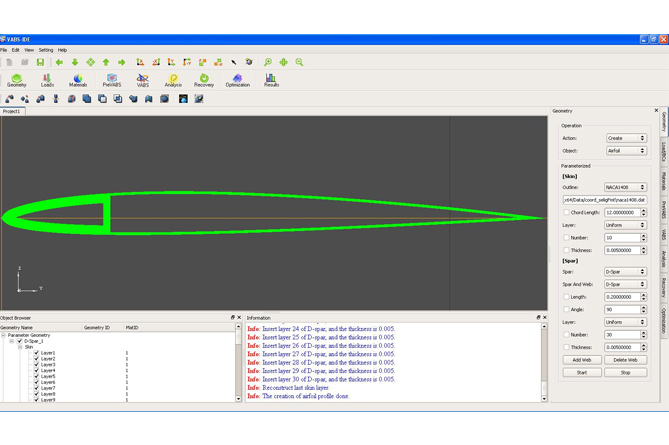This screenshot has width=669, height=445.
Task: Click the airfoil data file path field
Action: point(604,200)
